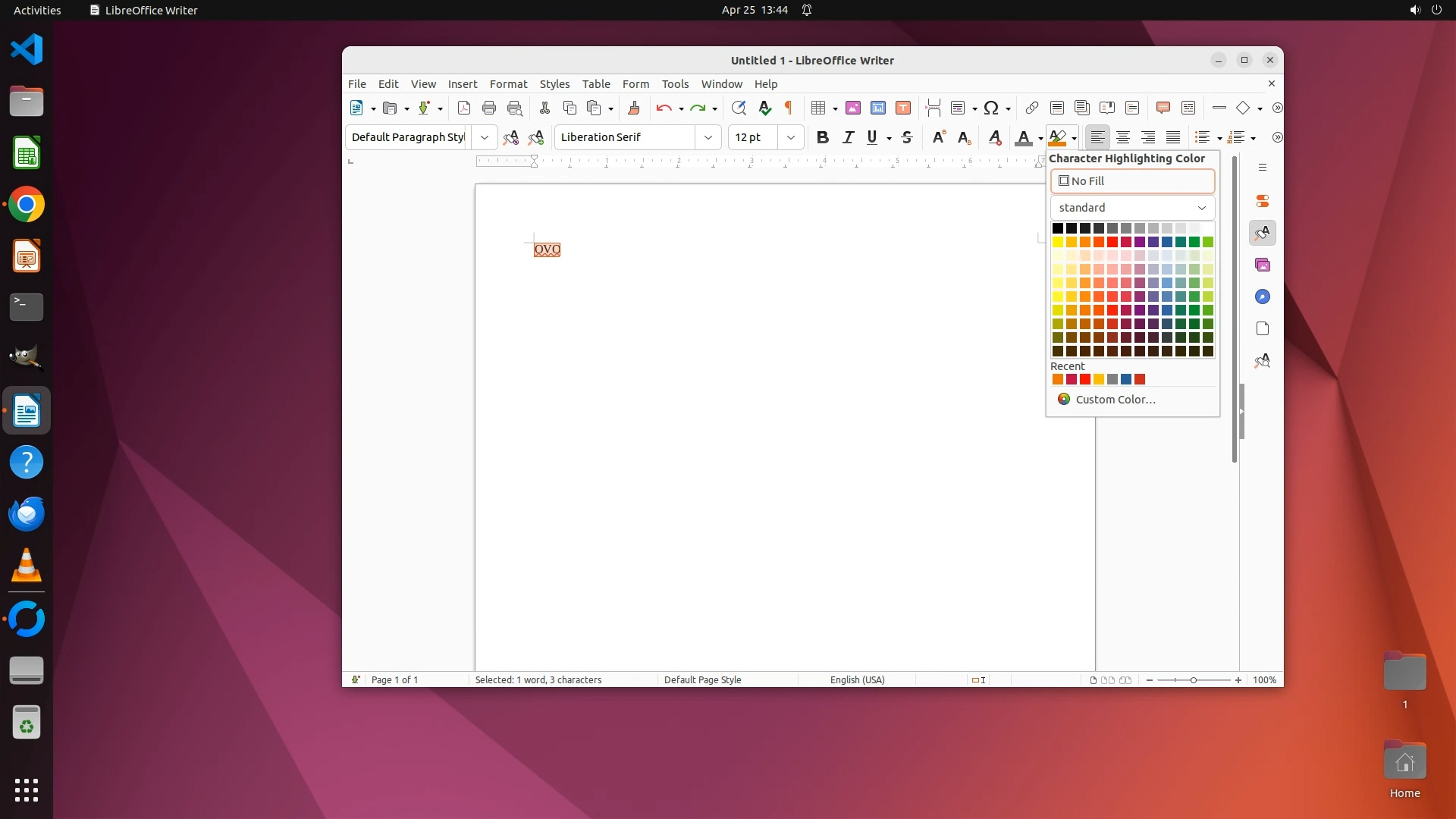1456x819 pixels.
Task: Open the sidebar Navigator compass icon
Action: (1262, 297)
